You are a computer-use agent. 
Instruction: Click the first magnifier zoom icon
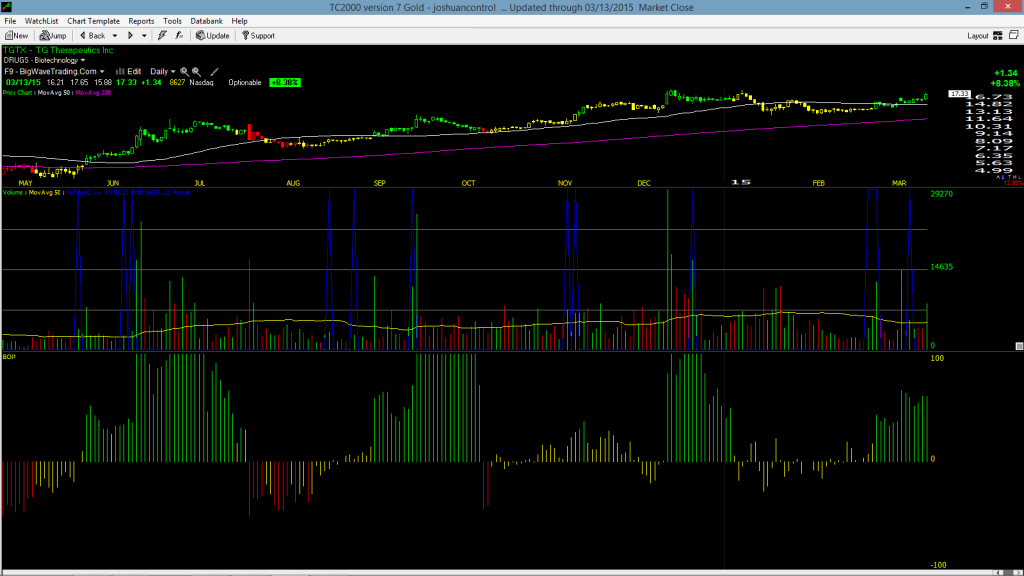(x=184, y=72)
